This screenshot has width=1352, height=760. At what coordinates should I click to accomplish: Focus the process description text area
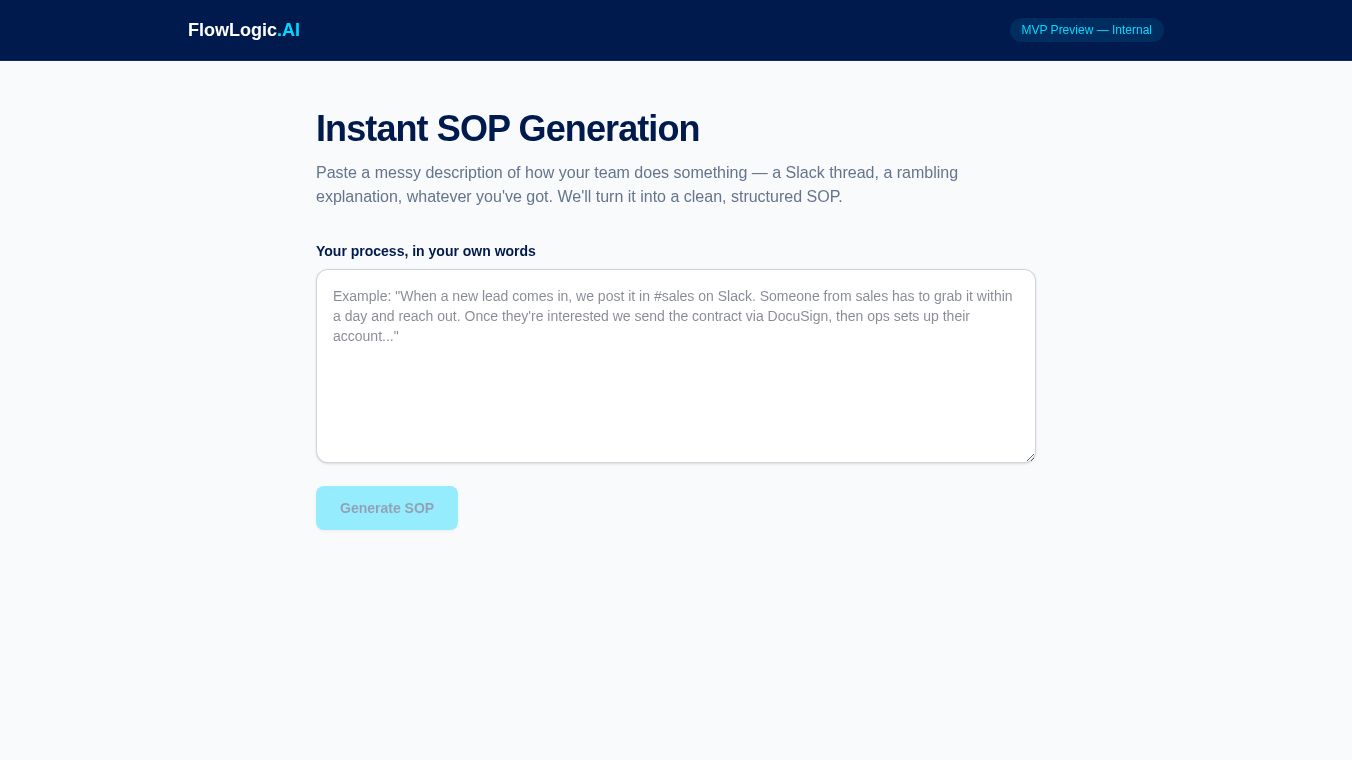click(x=676, y=366)
